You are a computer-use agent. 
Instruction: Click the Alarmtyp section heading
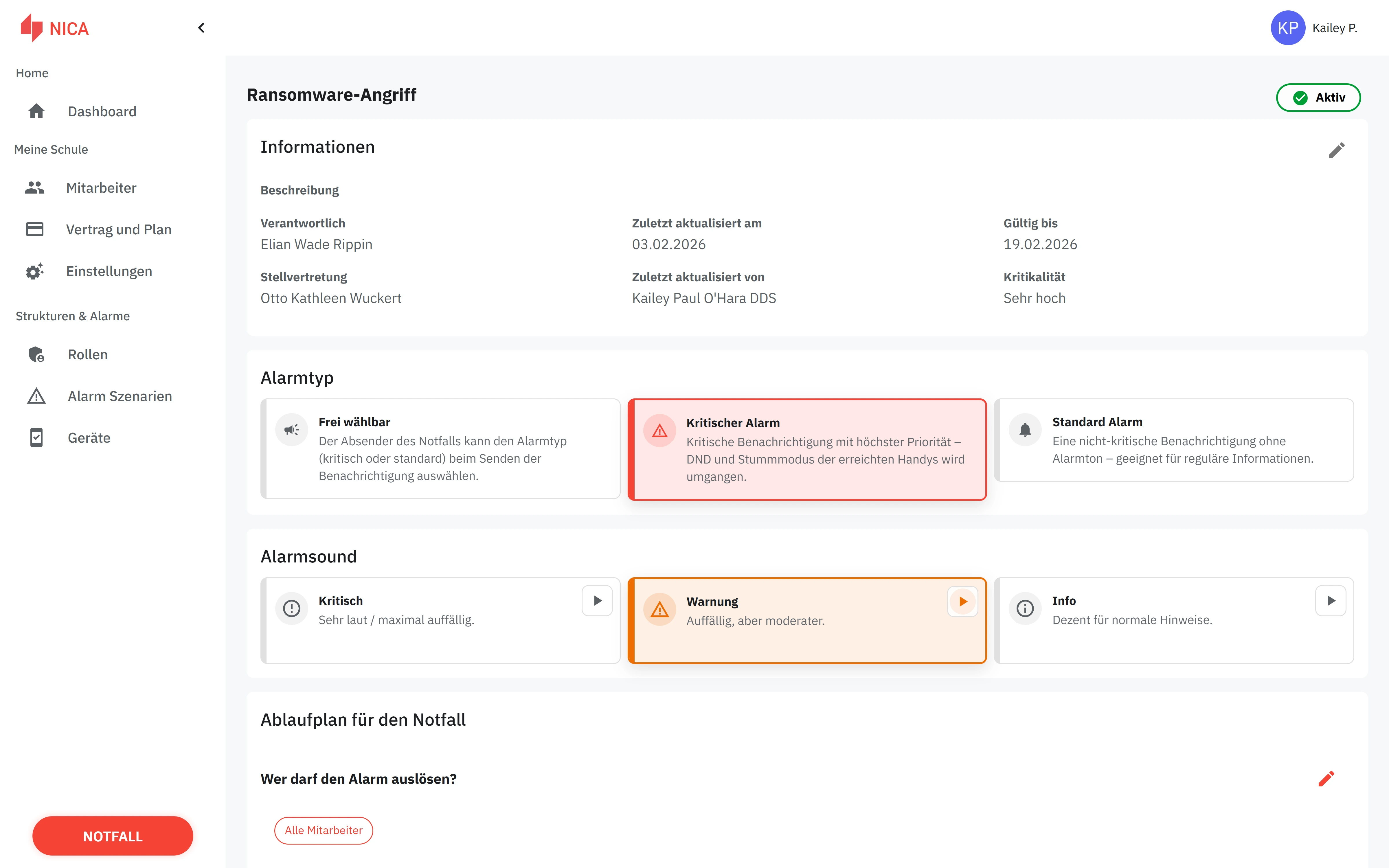point(297,378)
